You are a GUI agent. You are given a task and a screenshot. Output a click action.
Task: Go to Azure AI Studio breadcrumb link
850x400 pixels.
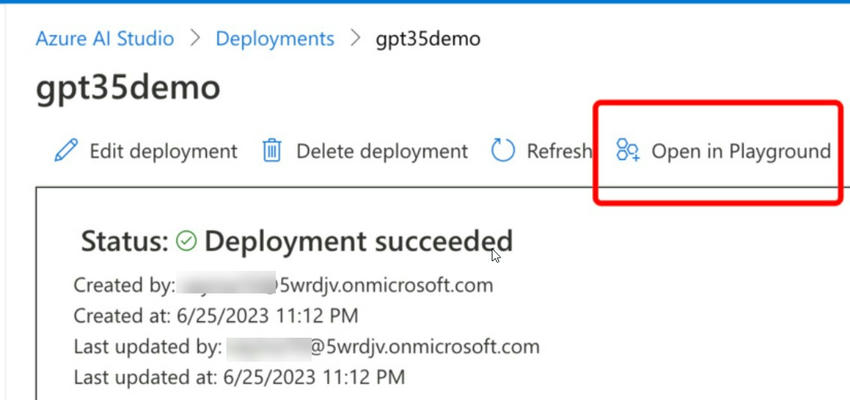[104, 39]
